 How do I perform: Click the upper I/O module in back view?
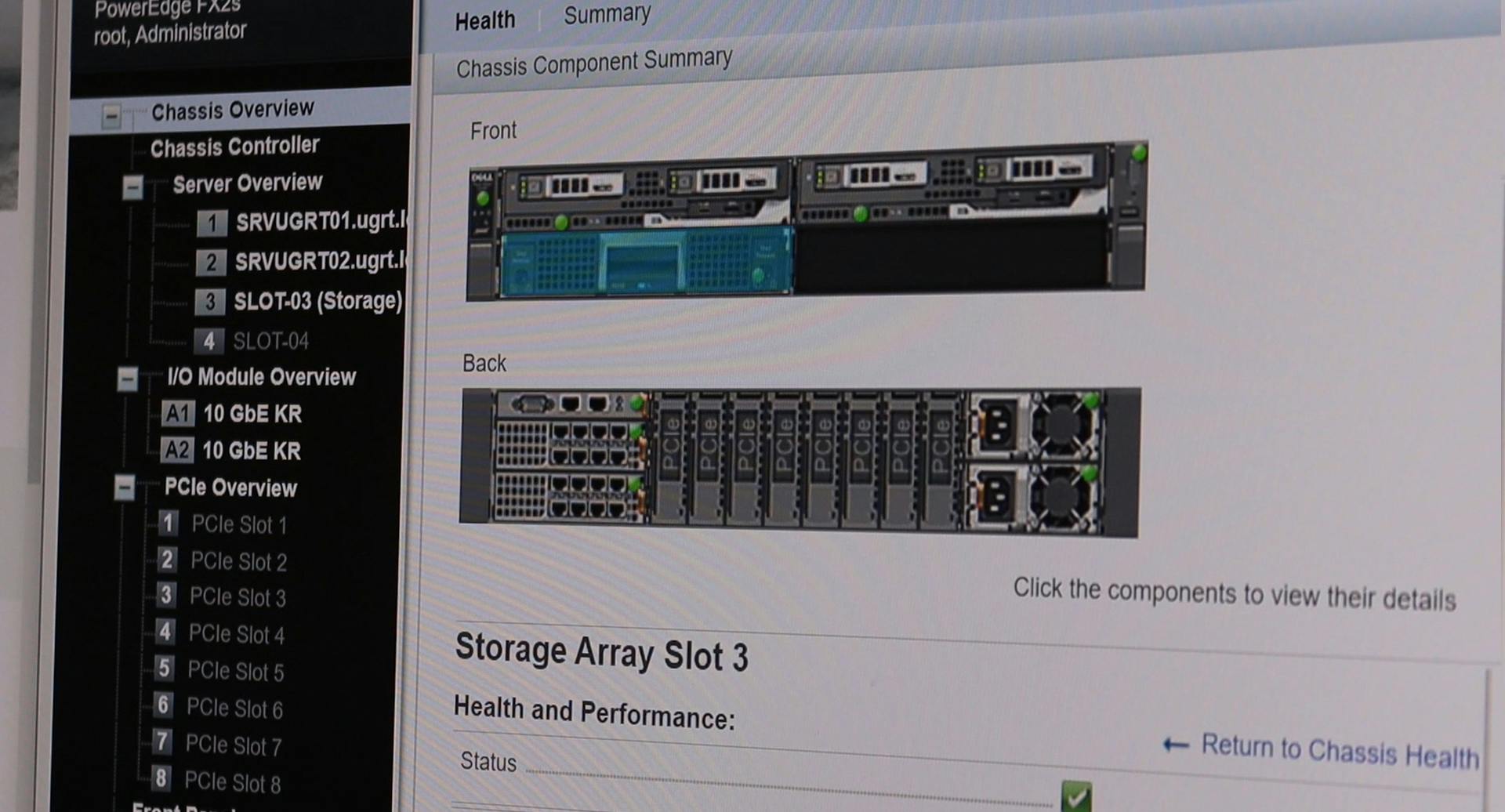[570, 444]
